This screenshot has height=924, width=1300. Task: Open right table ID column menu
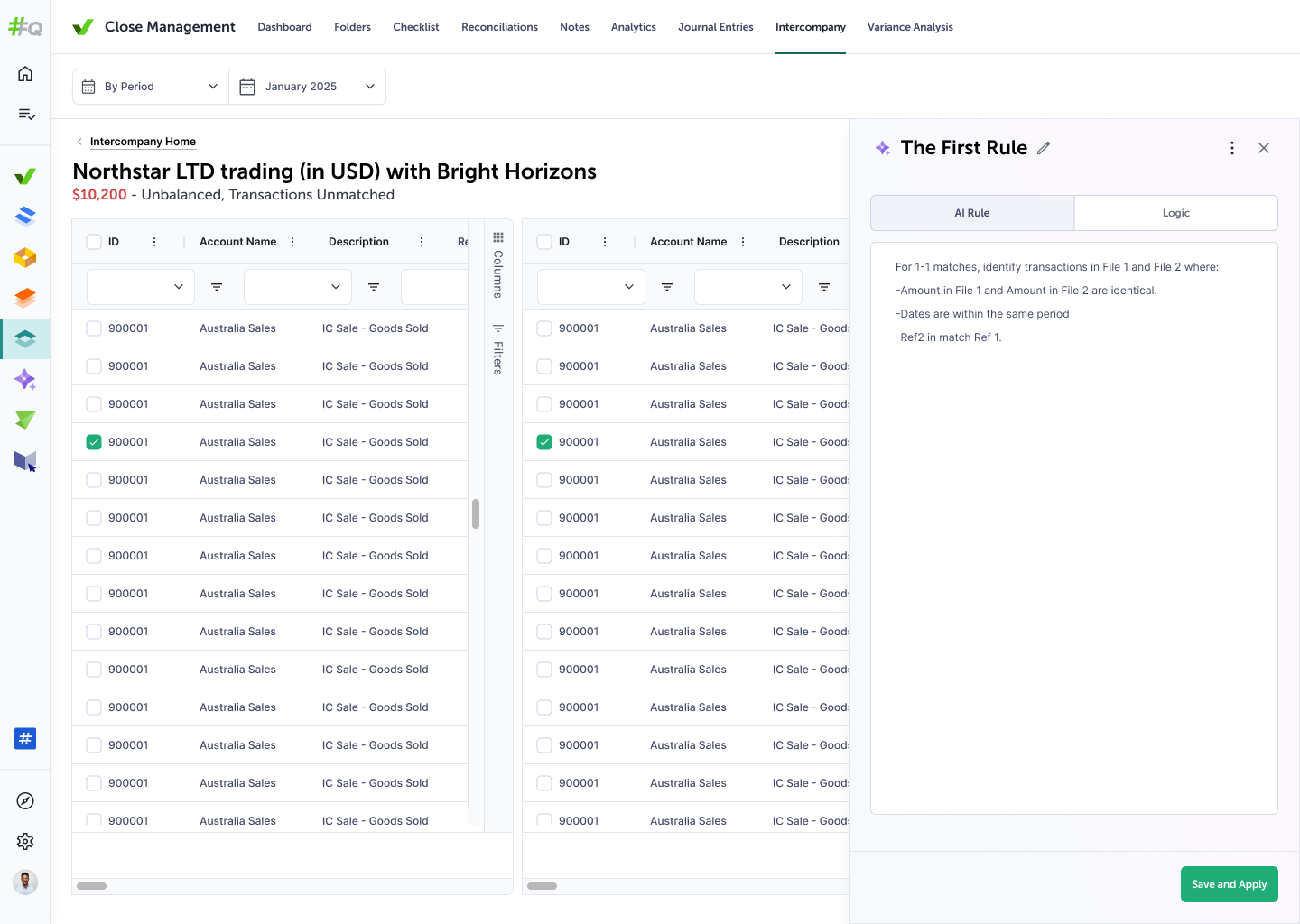[605, 242]
